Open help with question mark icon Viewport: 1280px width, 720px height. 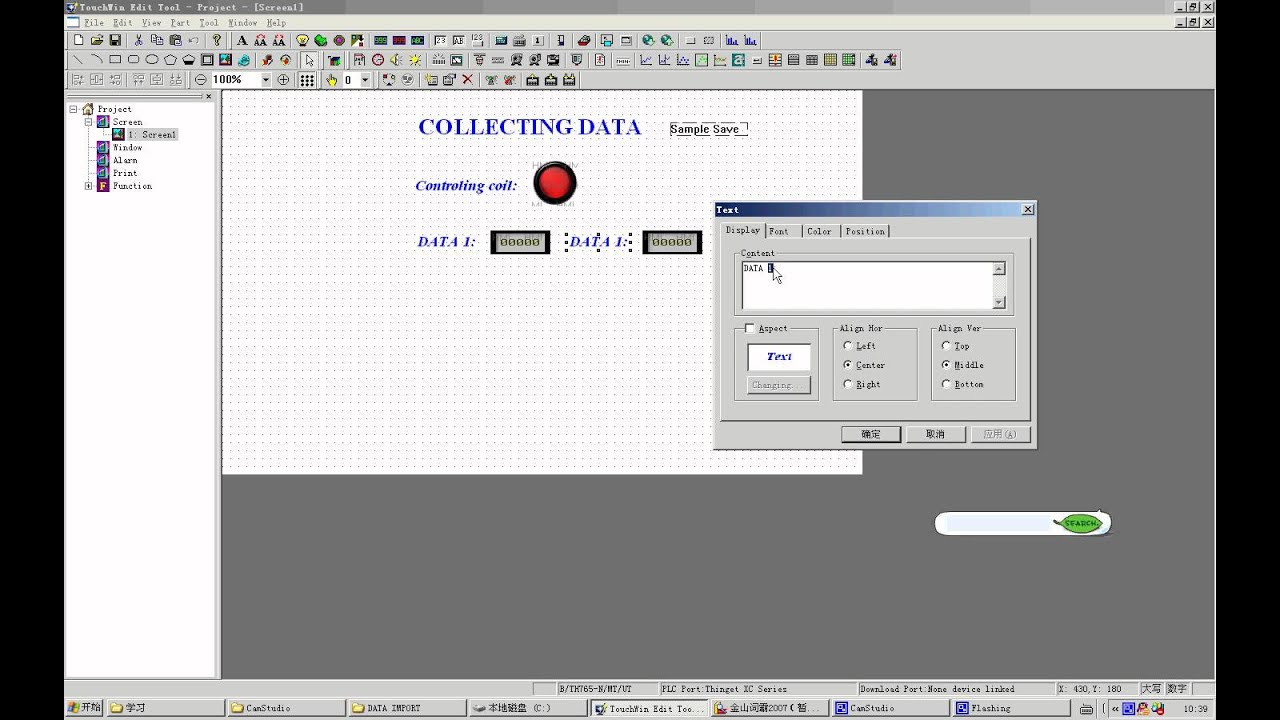[216, 40]
